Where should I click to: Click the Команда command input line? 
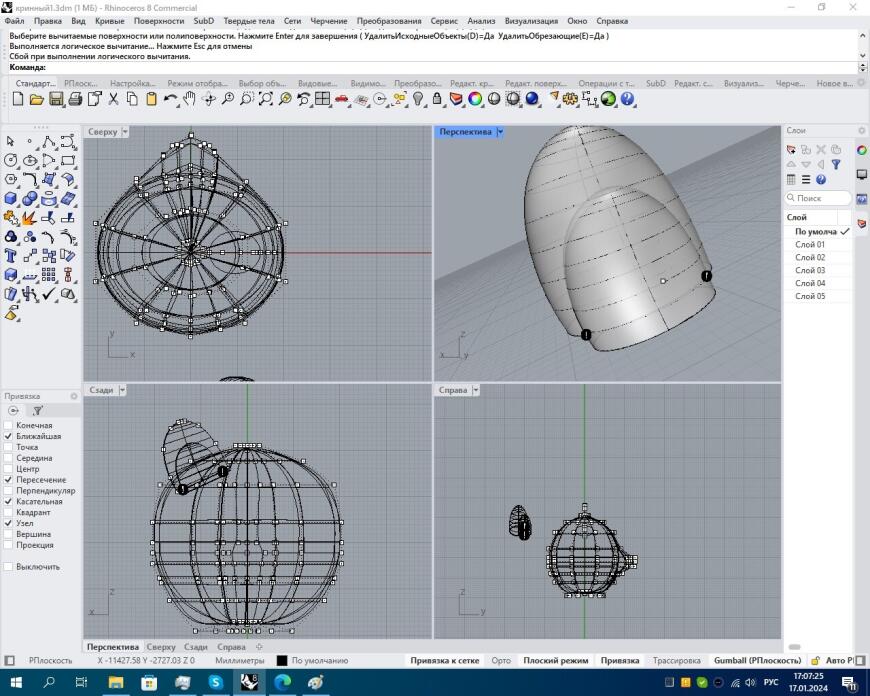(433, 67)
